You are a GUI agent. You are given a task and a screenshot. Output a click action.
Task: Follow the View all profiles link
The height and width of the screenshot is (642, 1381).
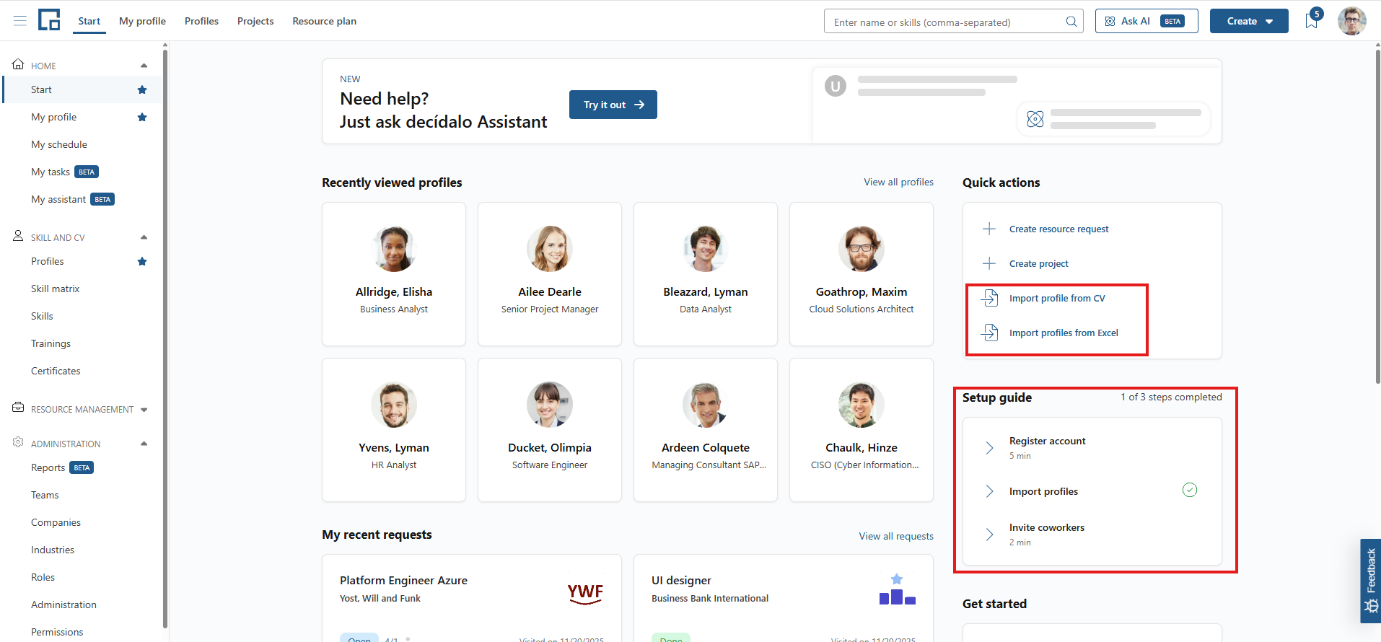pyautogui.click(x=898, y=182)
